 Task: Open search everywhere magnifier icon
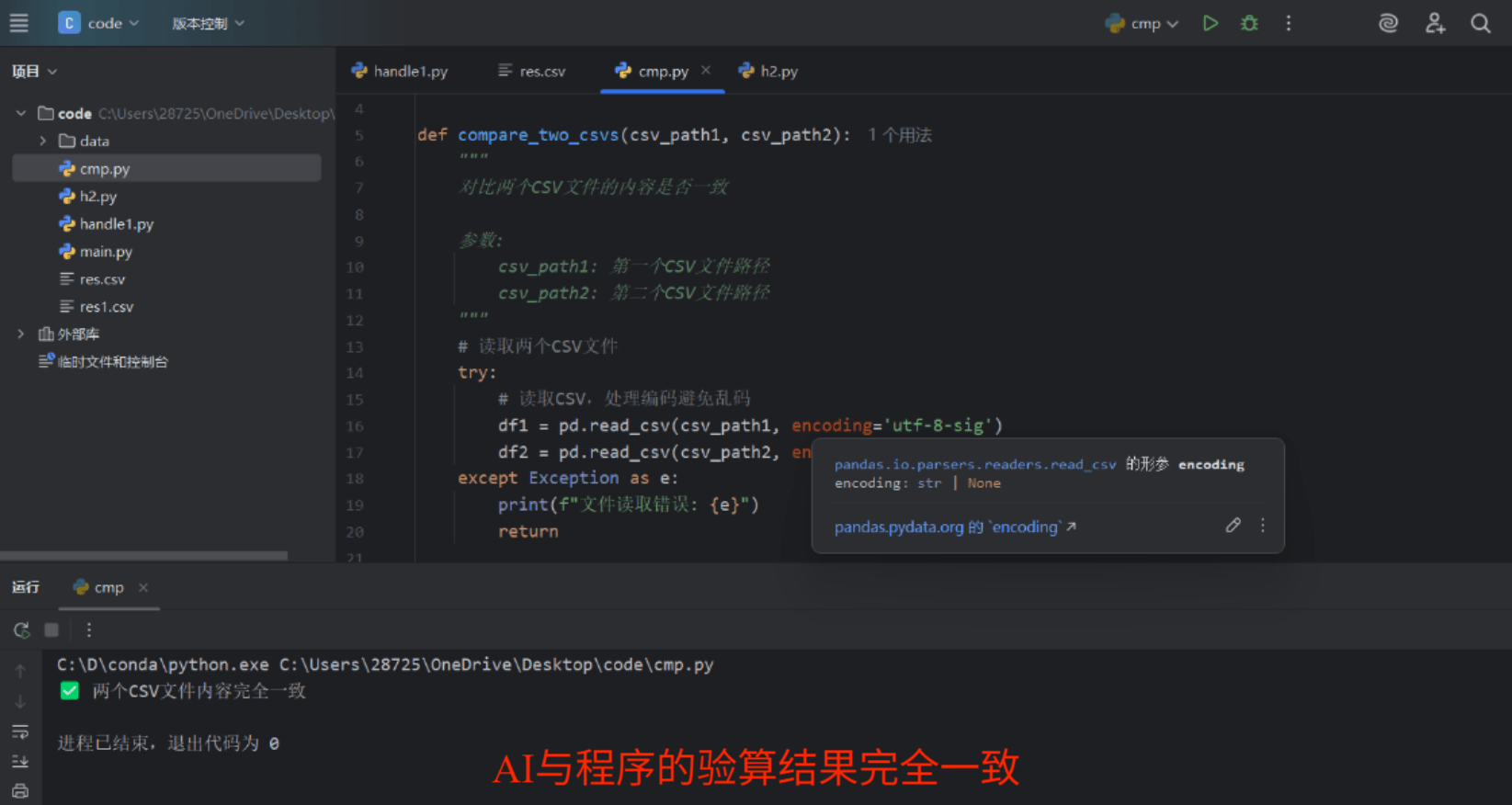coord(1481,23)
